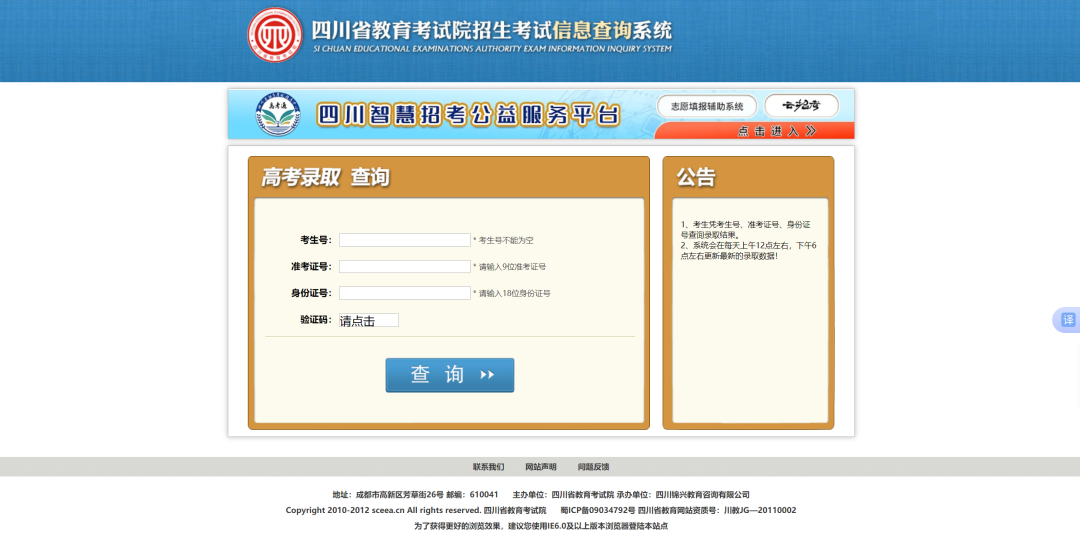Click the 四川智慧招考公益服务平台 banner title
The image size is (1080, 543).
coord(468,114)
